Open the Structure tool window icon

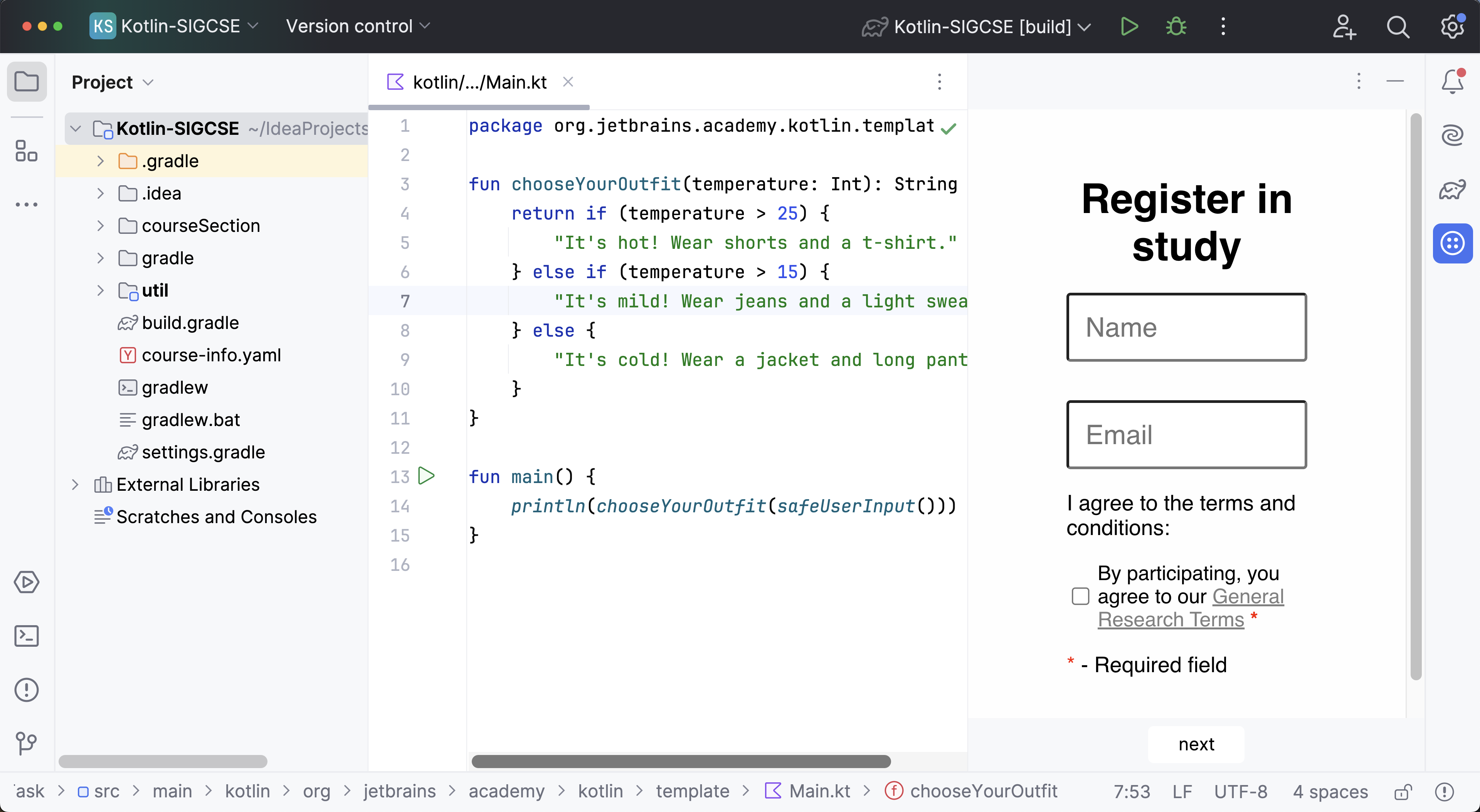point(27,151)
